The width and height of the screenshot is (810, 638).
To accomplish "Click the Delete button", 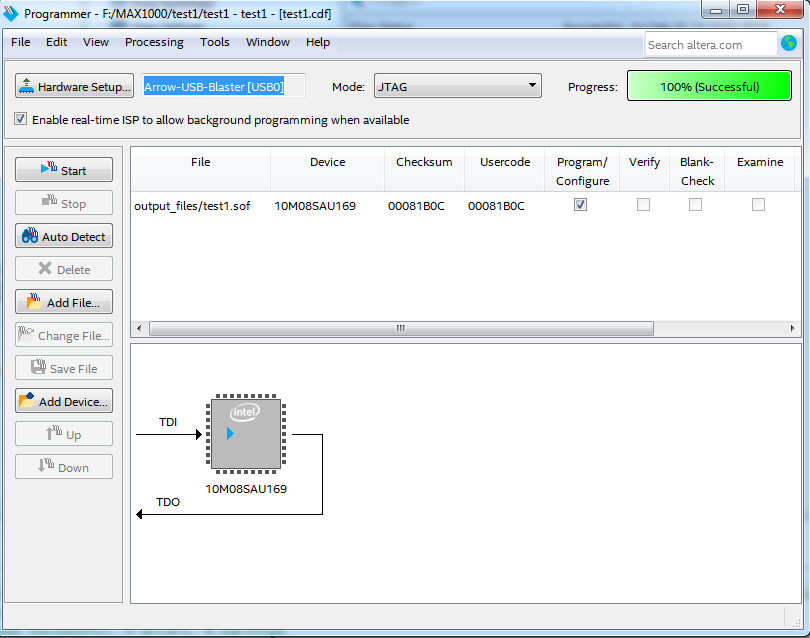I will [x=64, y=269].
